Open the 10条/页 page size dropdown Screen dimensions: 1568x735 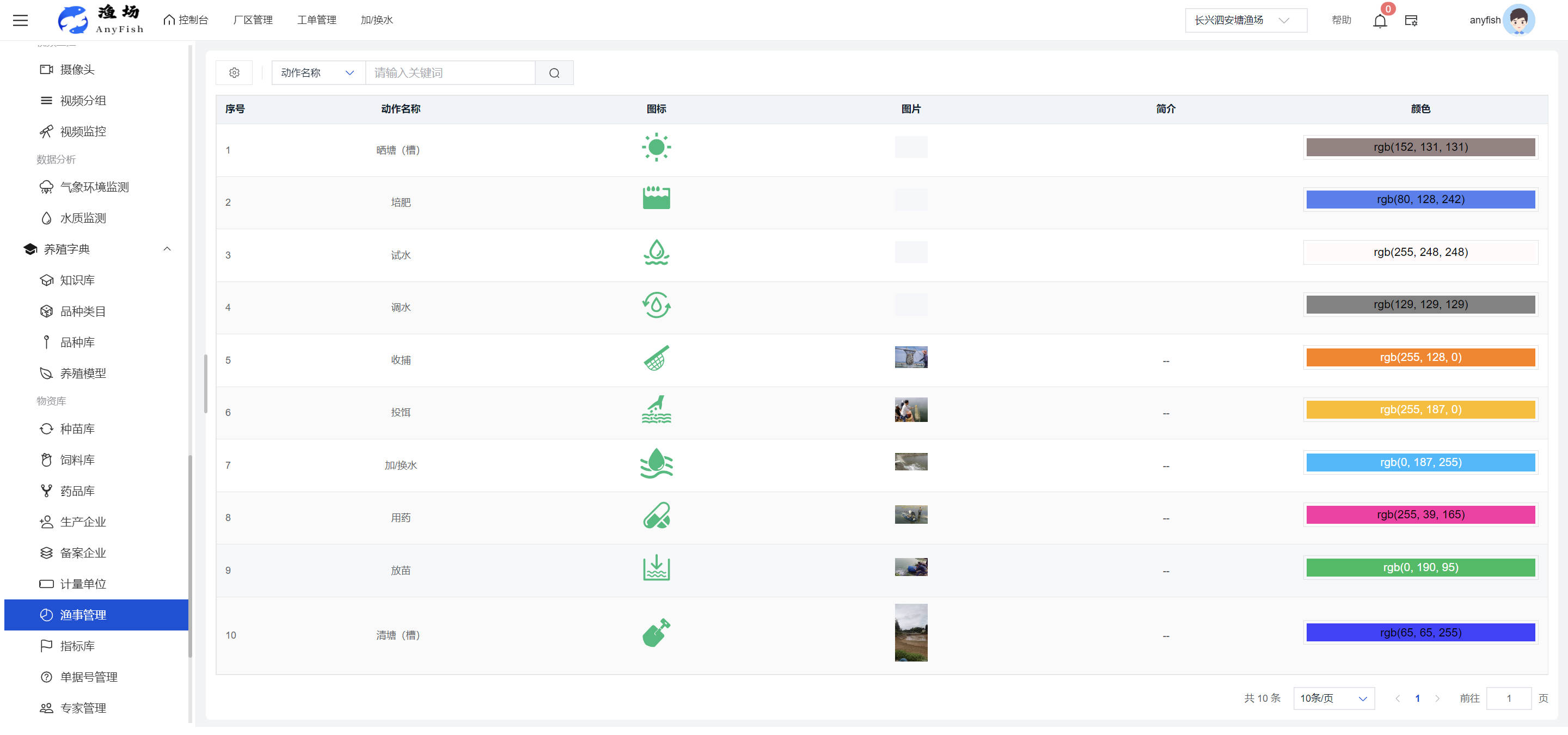coord(1333,698)
